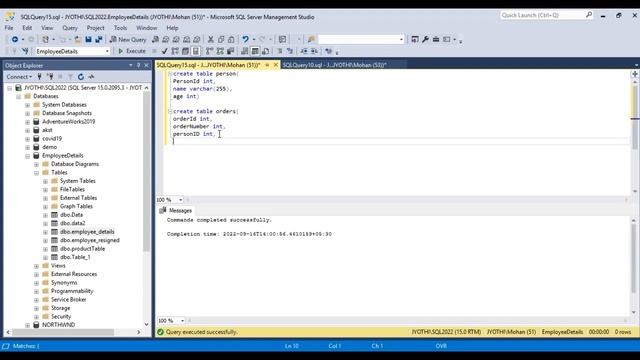Viewport: 640px width, 360px height.
Task: Click the 'Query executed successfully.' status text
Action: tap(201, 332)
